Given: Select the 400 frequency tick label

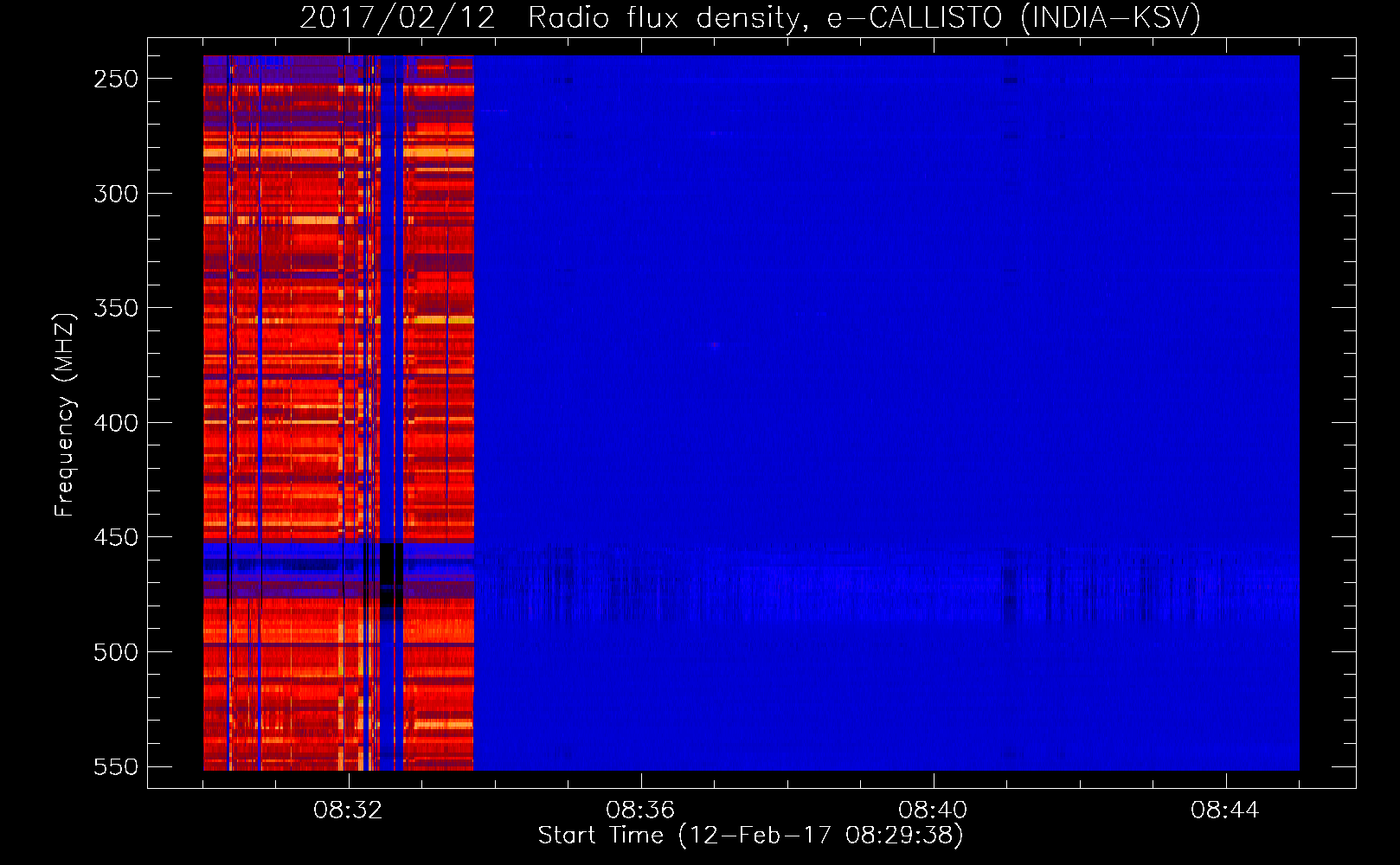Looking at the screenshot, I should pos(116,423).
